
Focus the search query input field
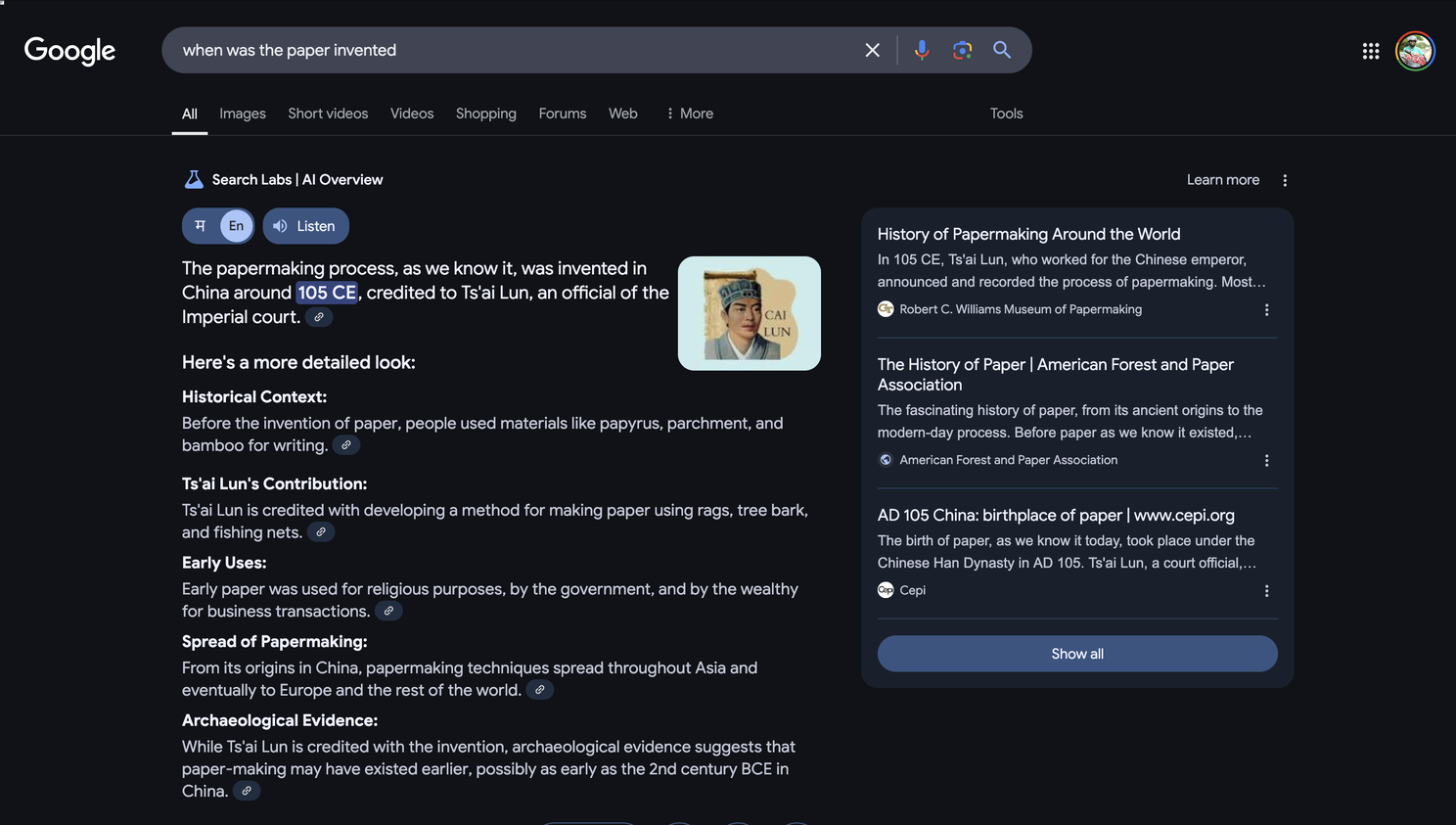click(514, 50)
